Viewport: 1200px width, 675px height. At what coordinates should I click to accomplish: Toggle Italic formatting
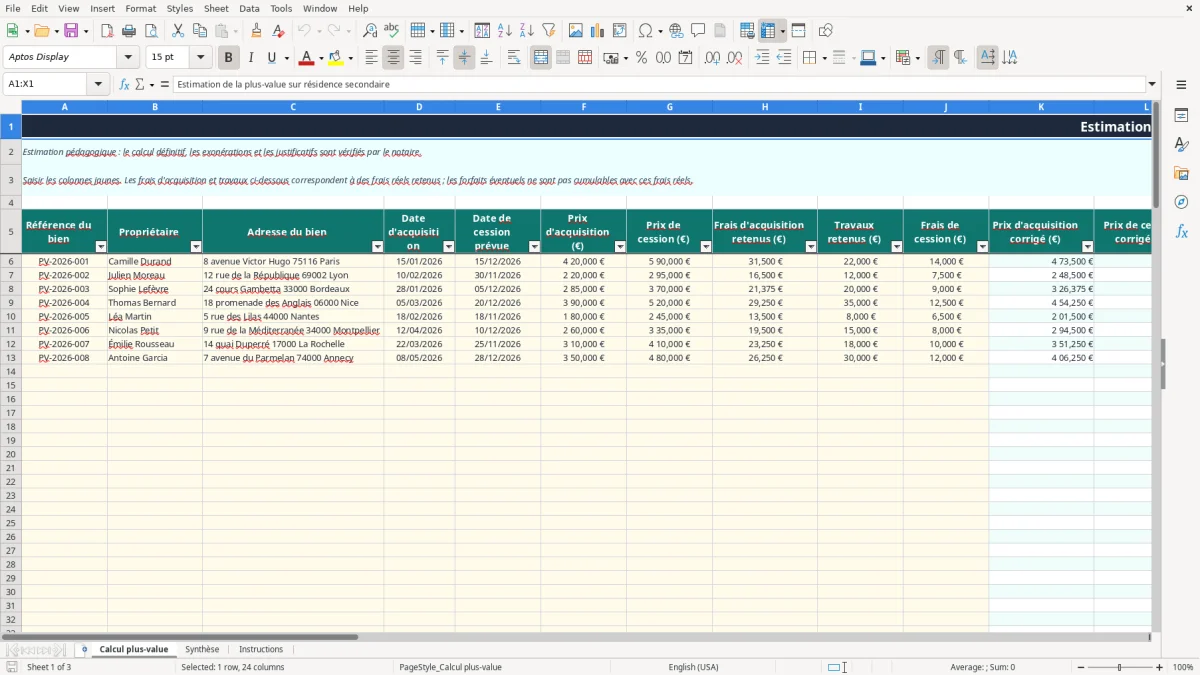(x=250, y=58)
